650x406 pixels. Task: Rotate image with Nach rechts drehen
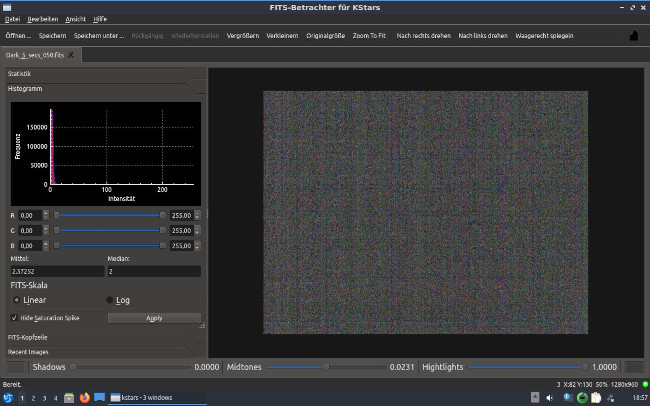[x=422, y=35]
